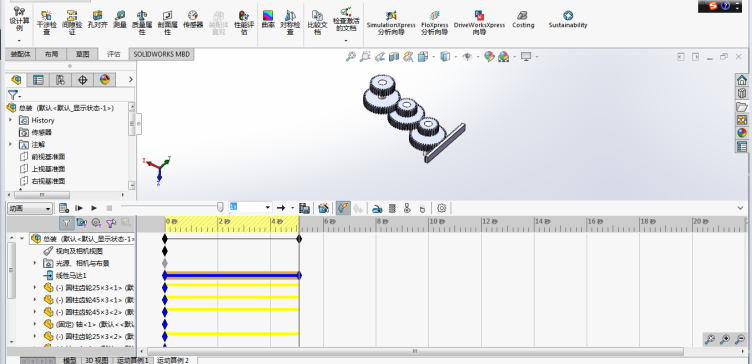This screenshot has width=752, height=364.
Task: Add a motor with the motor icon
Action: pyautogui.click(x=377, y=208)
